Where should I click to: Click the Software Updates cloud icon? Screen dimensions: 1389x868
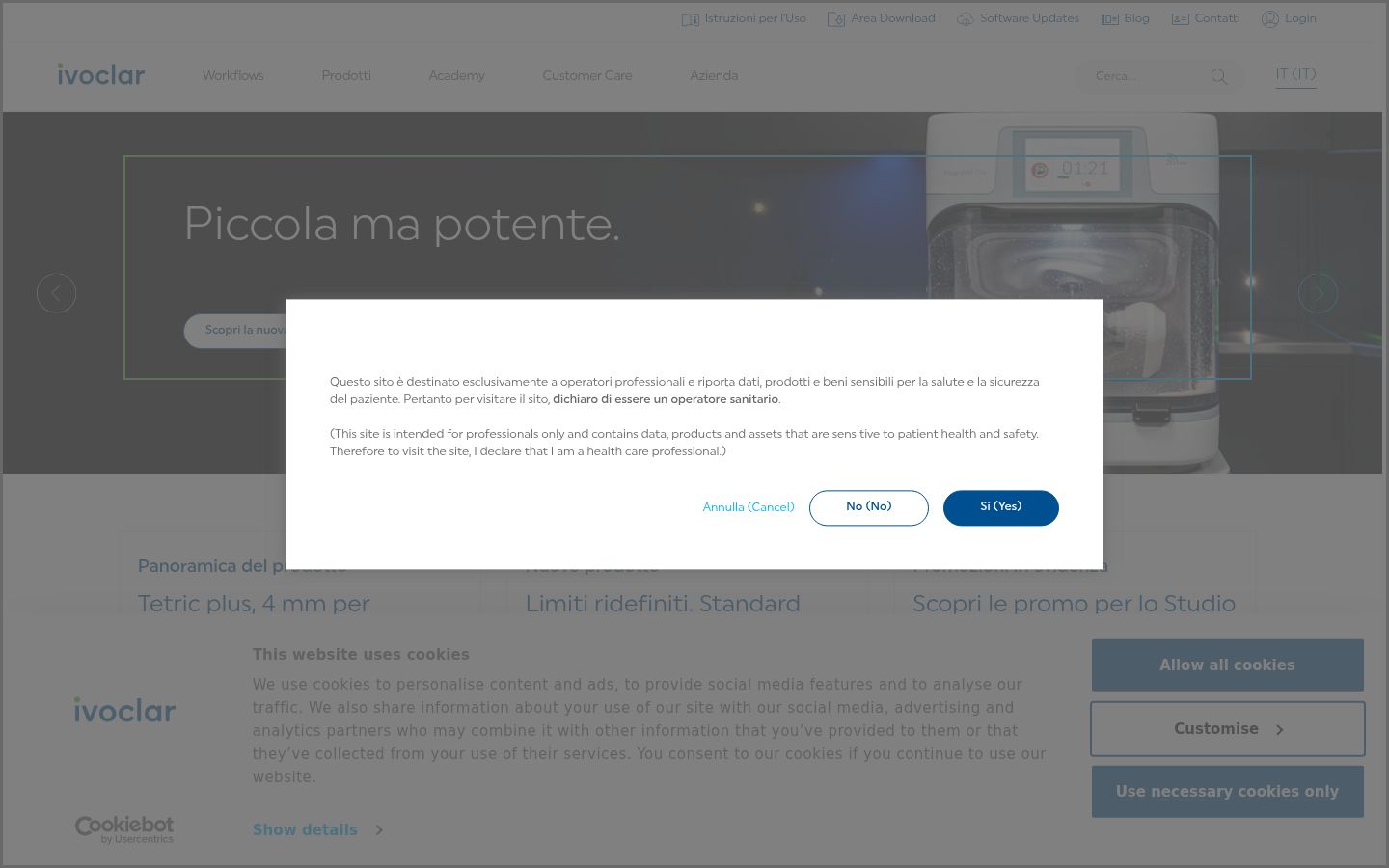coord(966,19)
